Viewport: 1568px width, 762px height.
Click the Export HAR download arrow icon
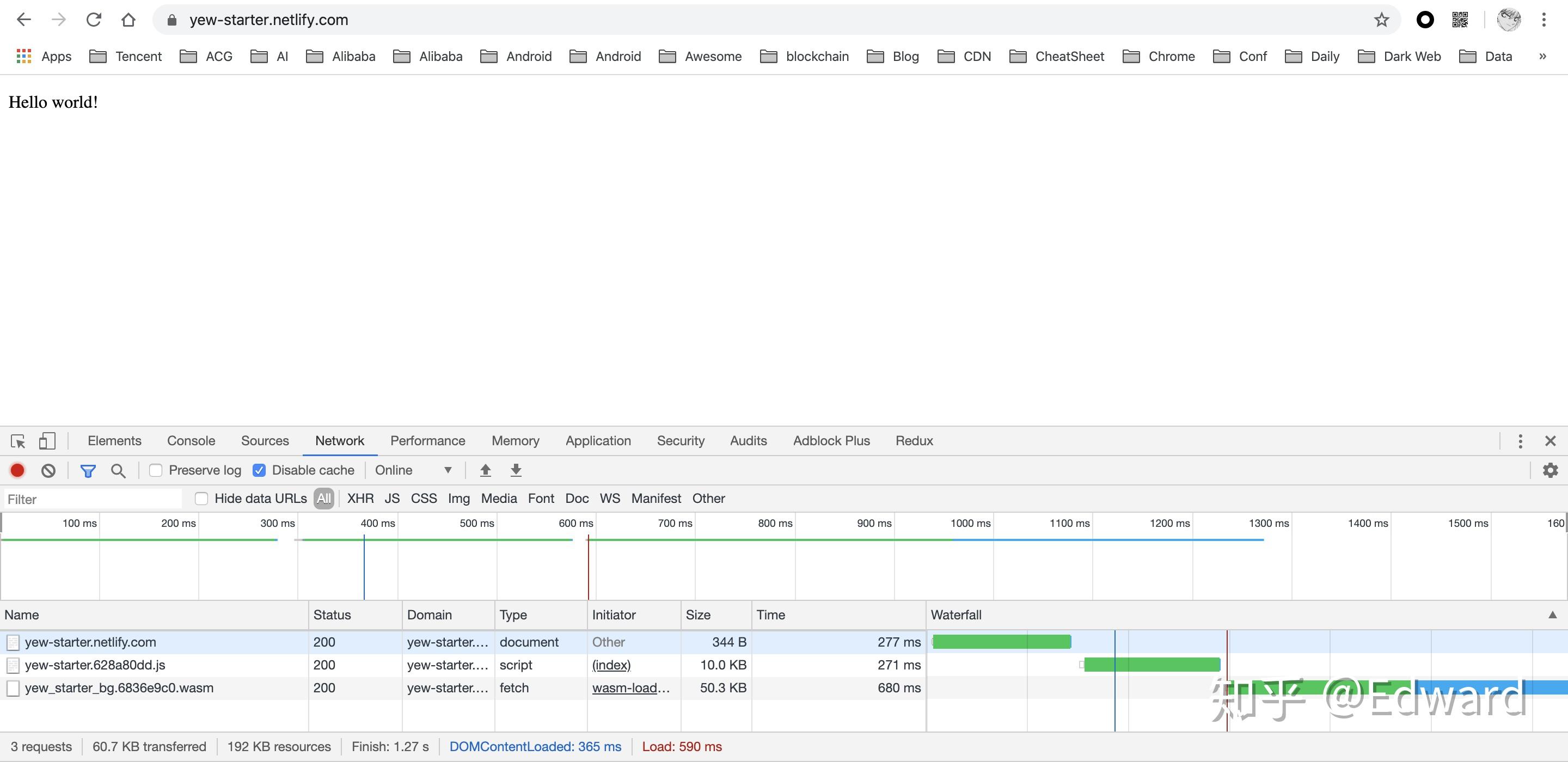pyautogui.click(x=516, y=470)
